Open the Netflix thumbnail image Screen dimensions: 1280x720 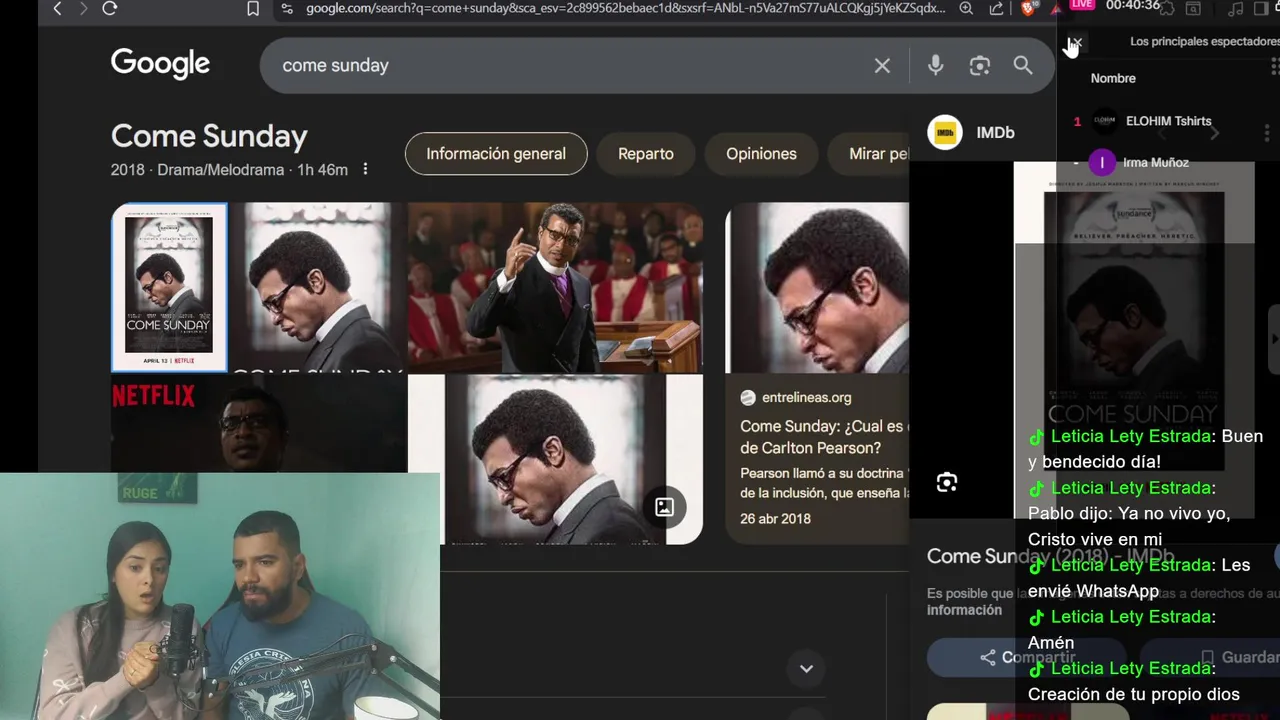click(x=259, y=424)
